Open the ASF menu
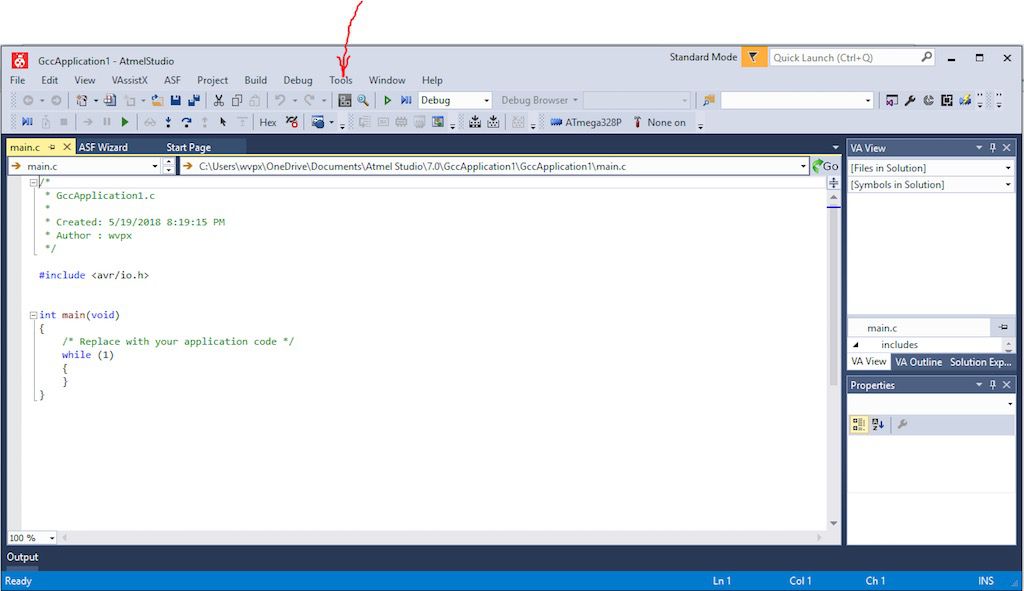This screenshot has height=591, width=1024. (x=172, y=80)
